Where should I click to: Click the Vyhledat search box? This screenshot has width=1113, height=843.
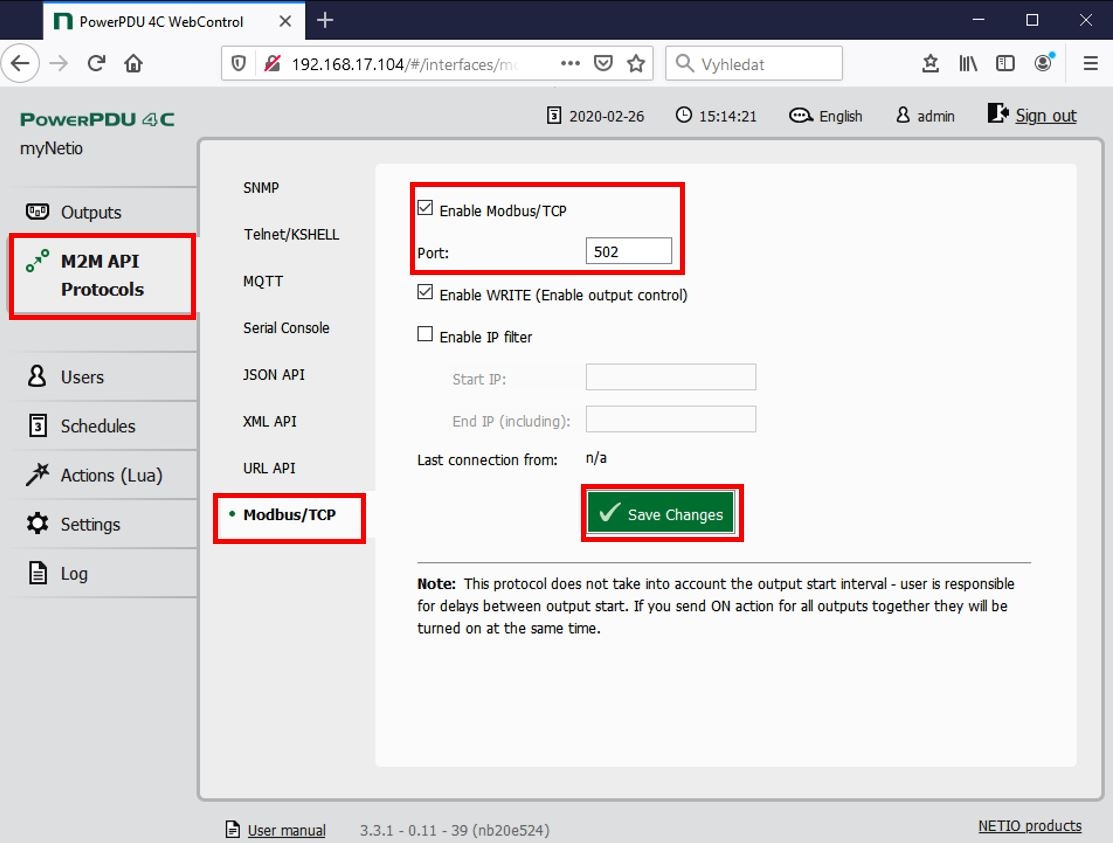(754, 64)
